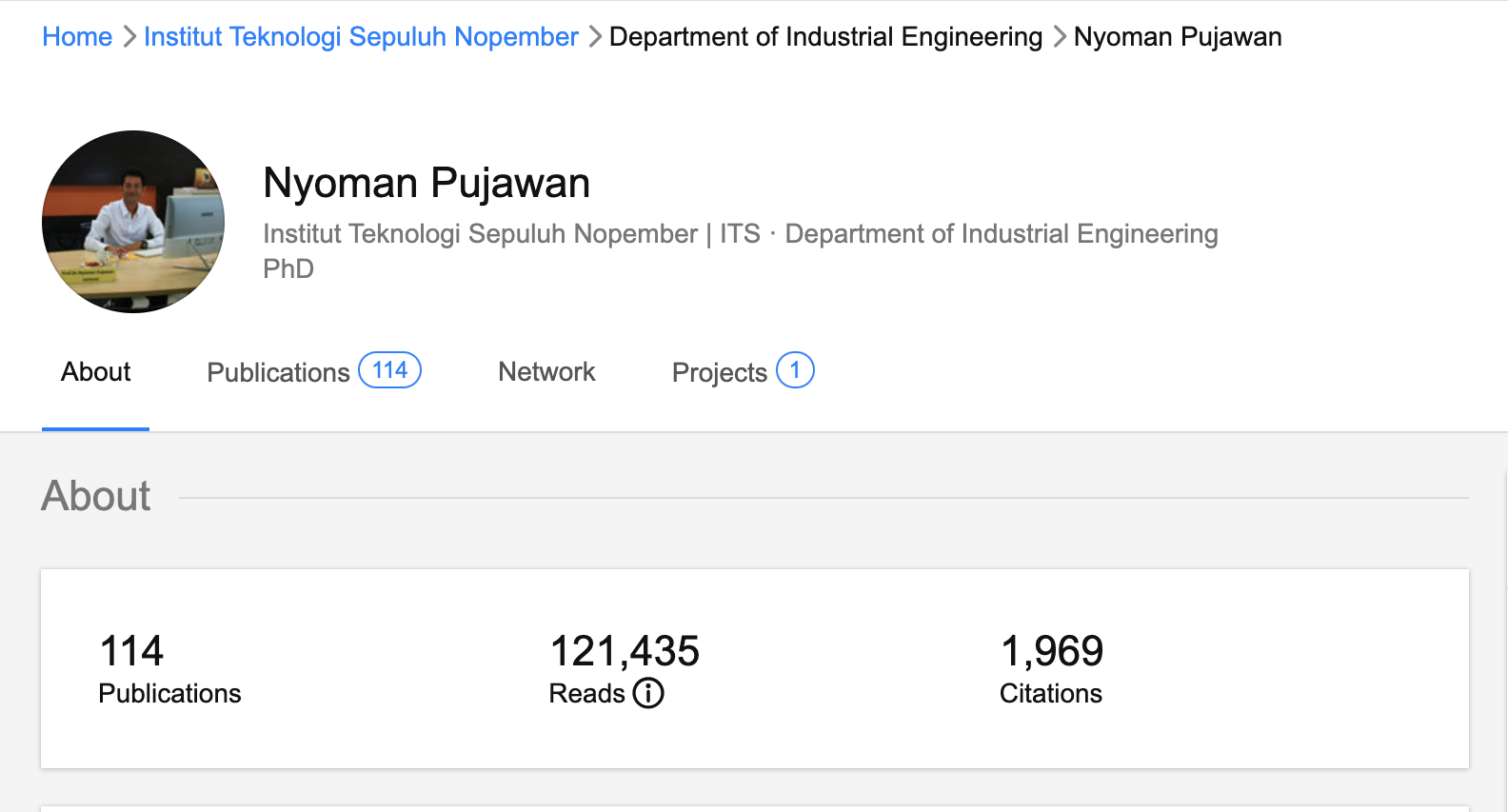This screenshot has height=812, width=1508.
Task: Click the chevron before Nyoman Pujawan breadcrumb
Action: [1059, 37]
